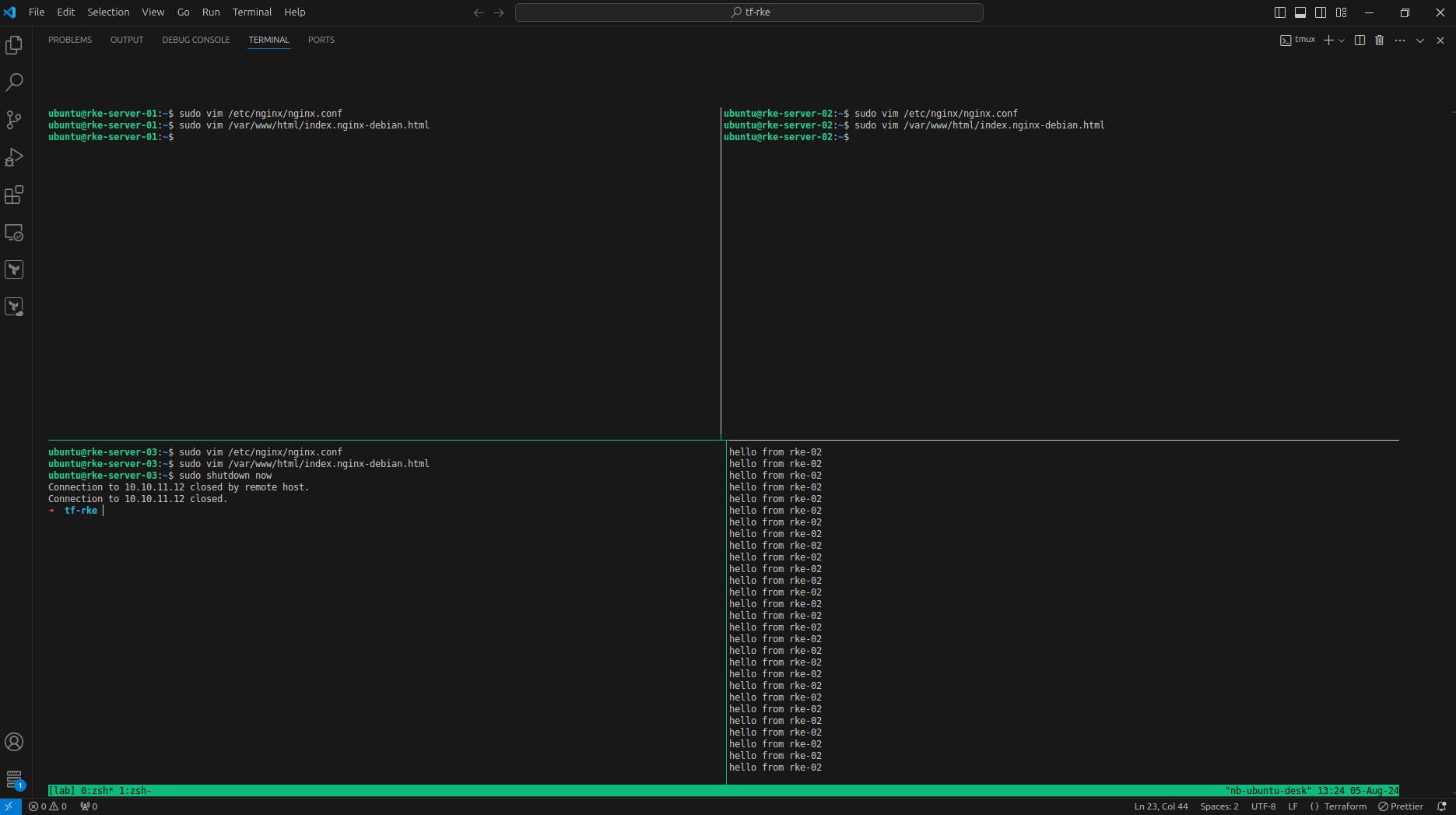
Task: Toggle primary side bar visibility
Action: [x=1280, y=12]
